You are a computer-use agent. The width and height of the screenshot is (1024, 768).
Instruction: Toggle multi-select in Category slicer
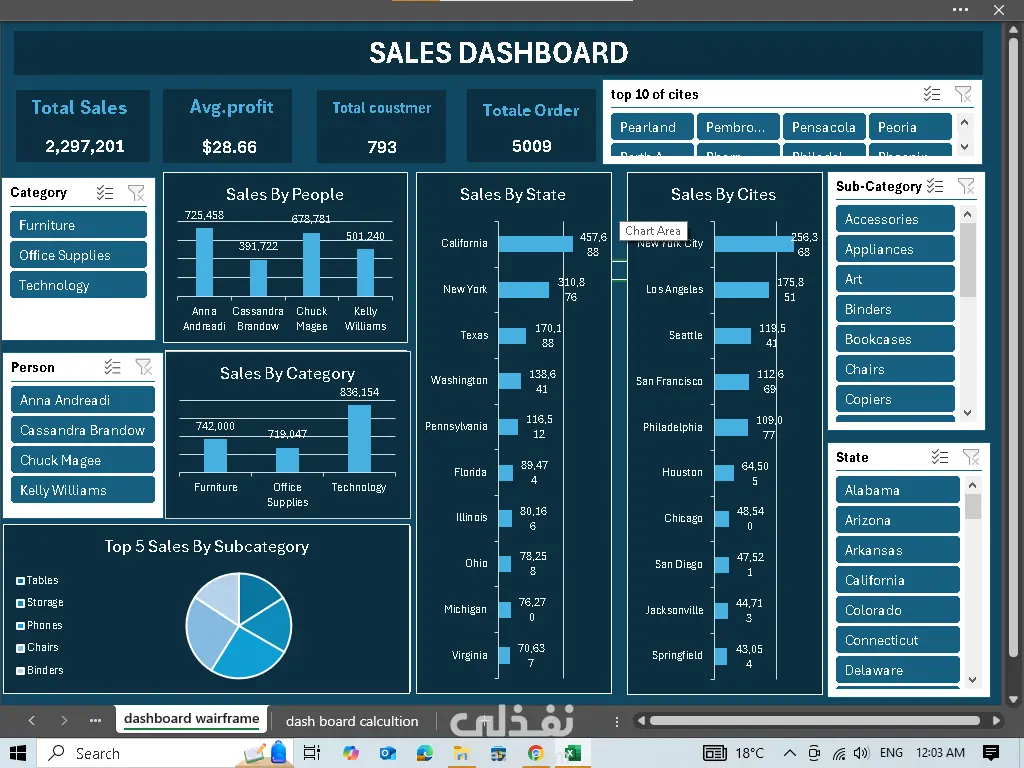[x=104, y=193]
